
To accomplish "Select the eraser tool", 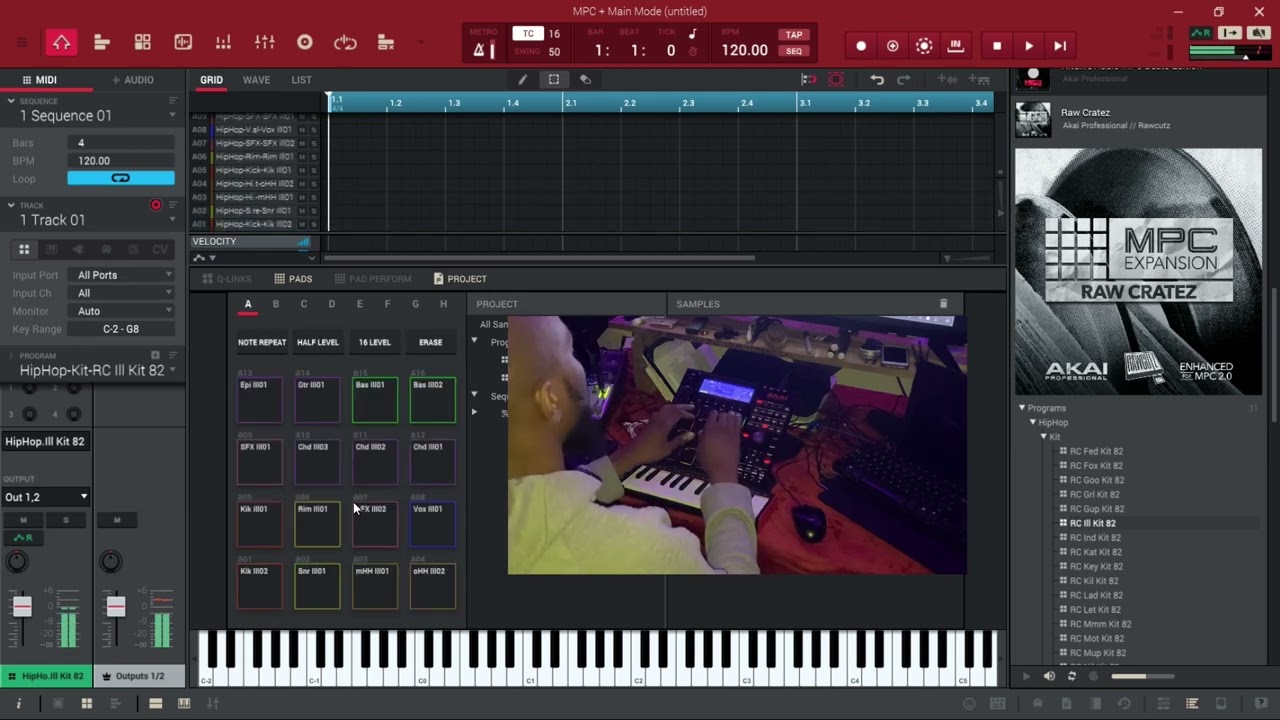I will (x=585, y=80).
